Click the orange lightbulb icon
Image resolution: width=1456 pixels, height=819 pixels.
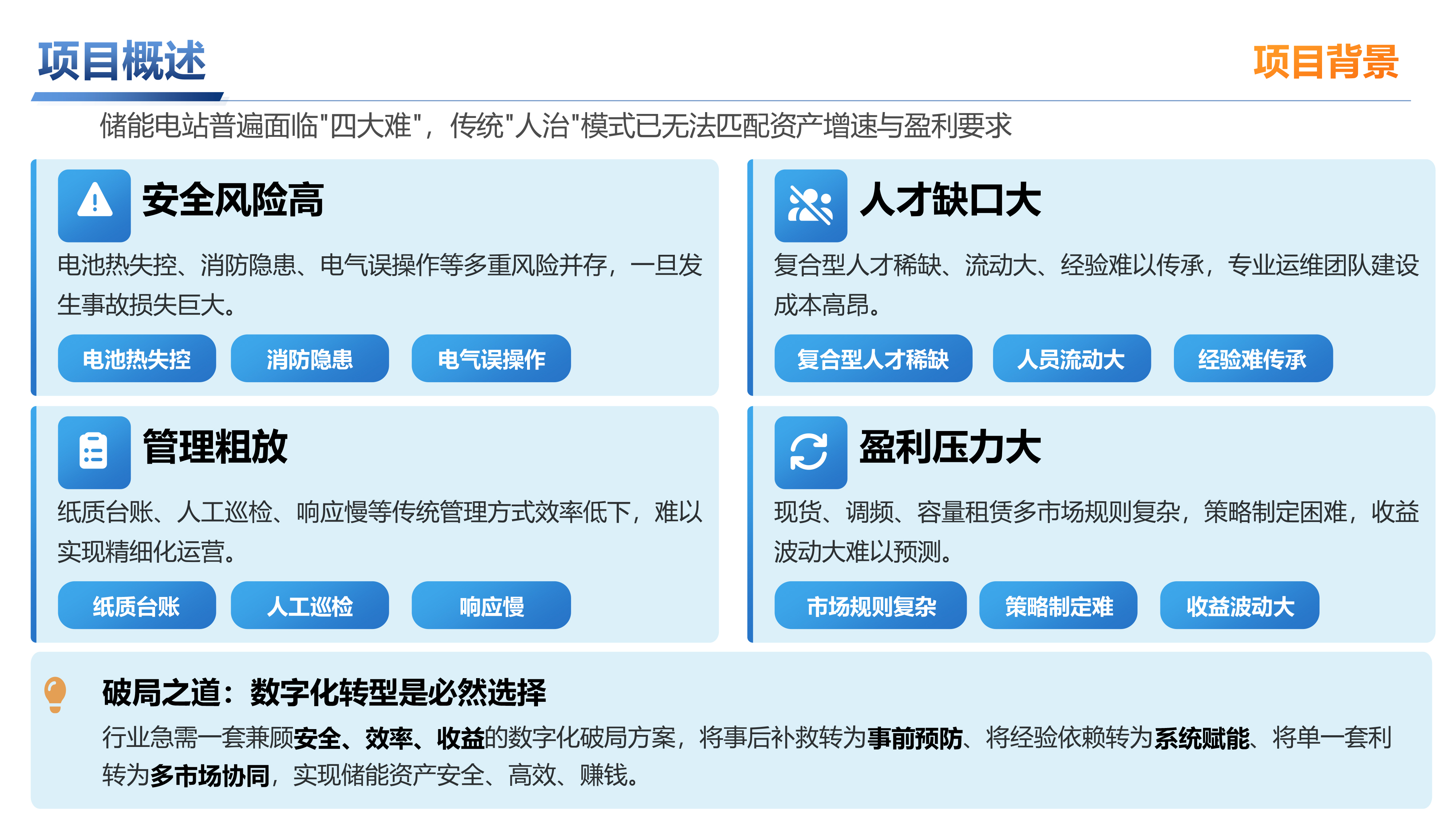click(x=55, y=694)
